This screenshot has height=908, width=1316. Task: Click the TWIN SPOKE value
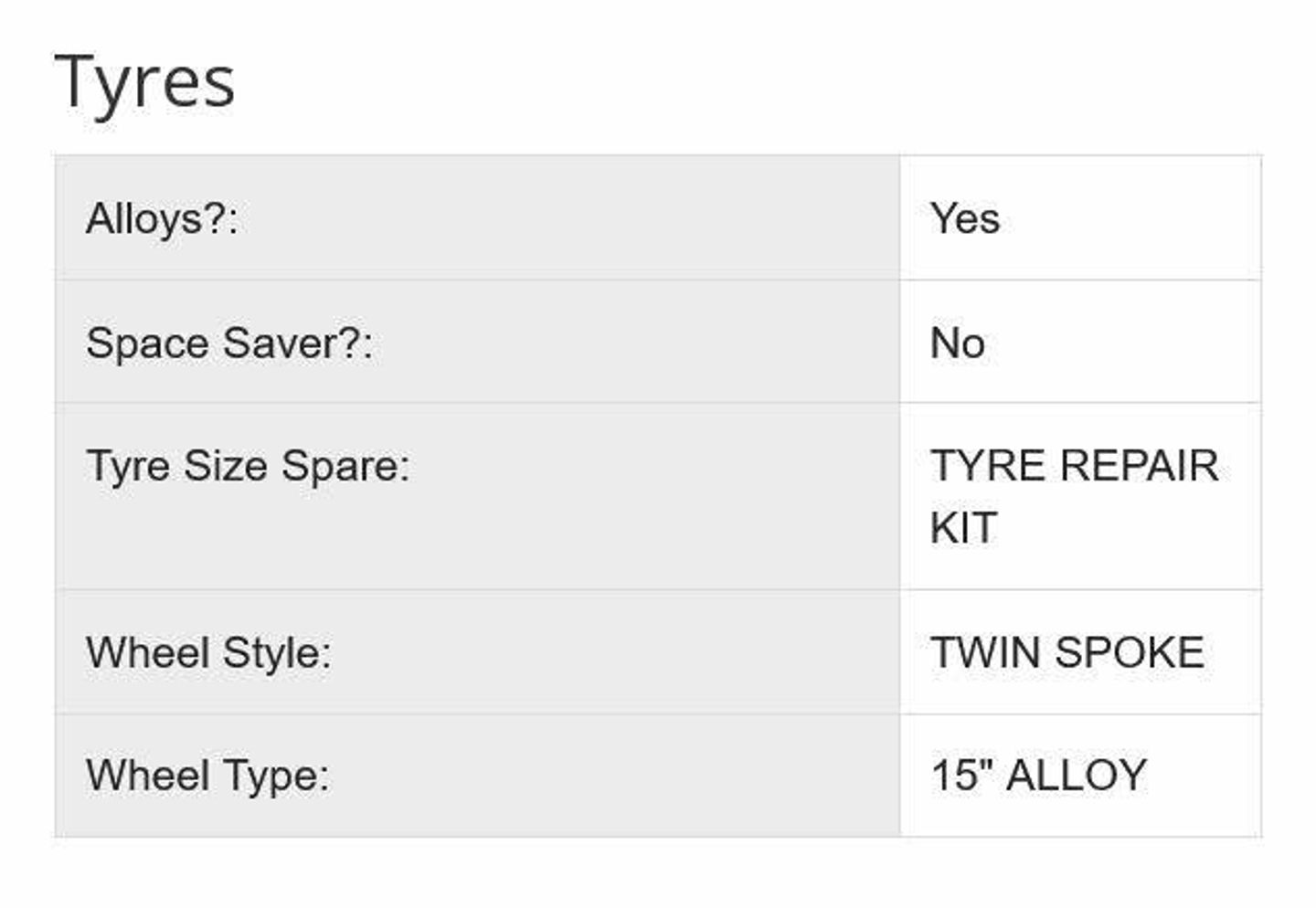(x=1067, y=652)
